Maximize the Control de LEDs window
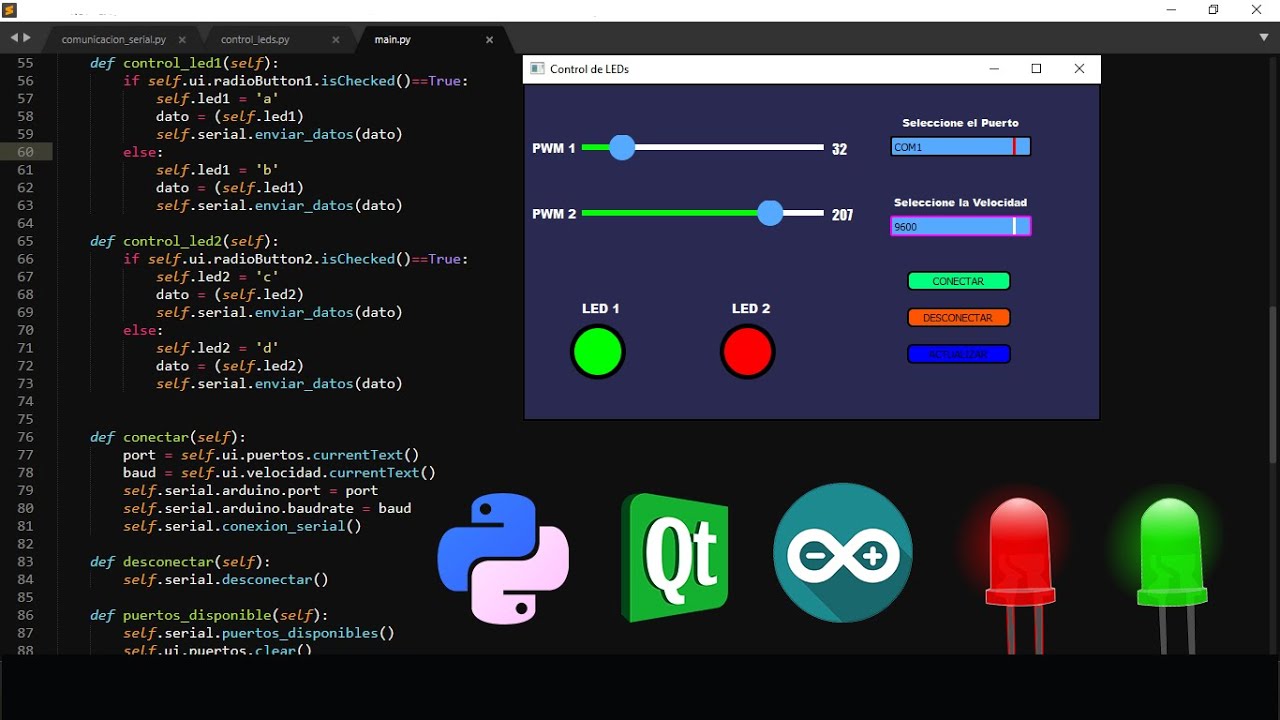Viewport: 1280px width, 720px height. point(1036,69)
